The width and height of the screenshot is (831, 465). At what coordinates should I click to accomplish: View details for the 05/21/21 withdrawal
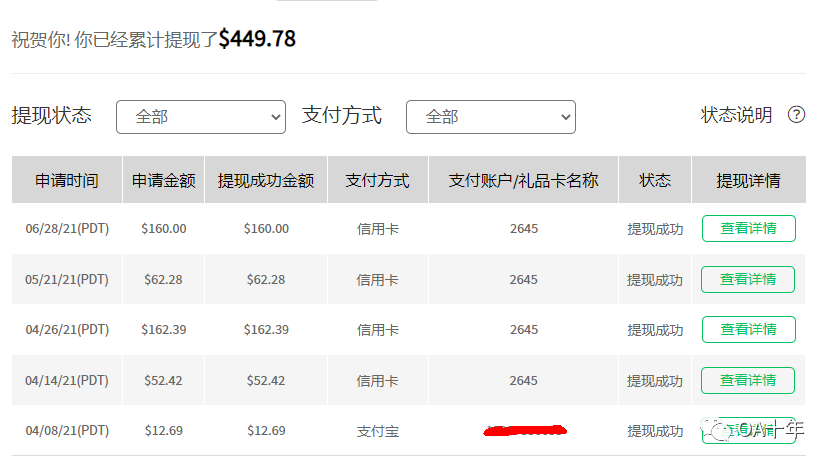pyautogui.click(x=748, y=280)
